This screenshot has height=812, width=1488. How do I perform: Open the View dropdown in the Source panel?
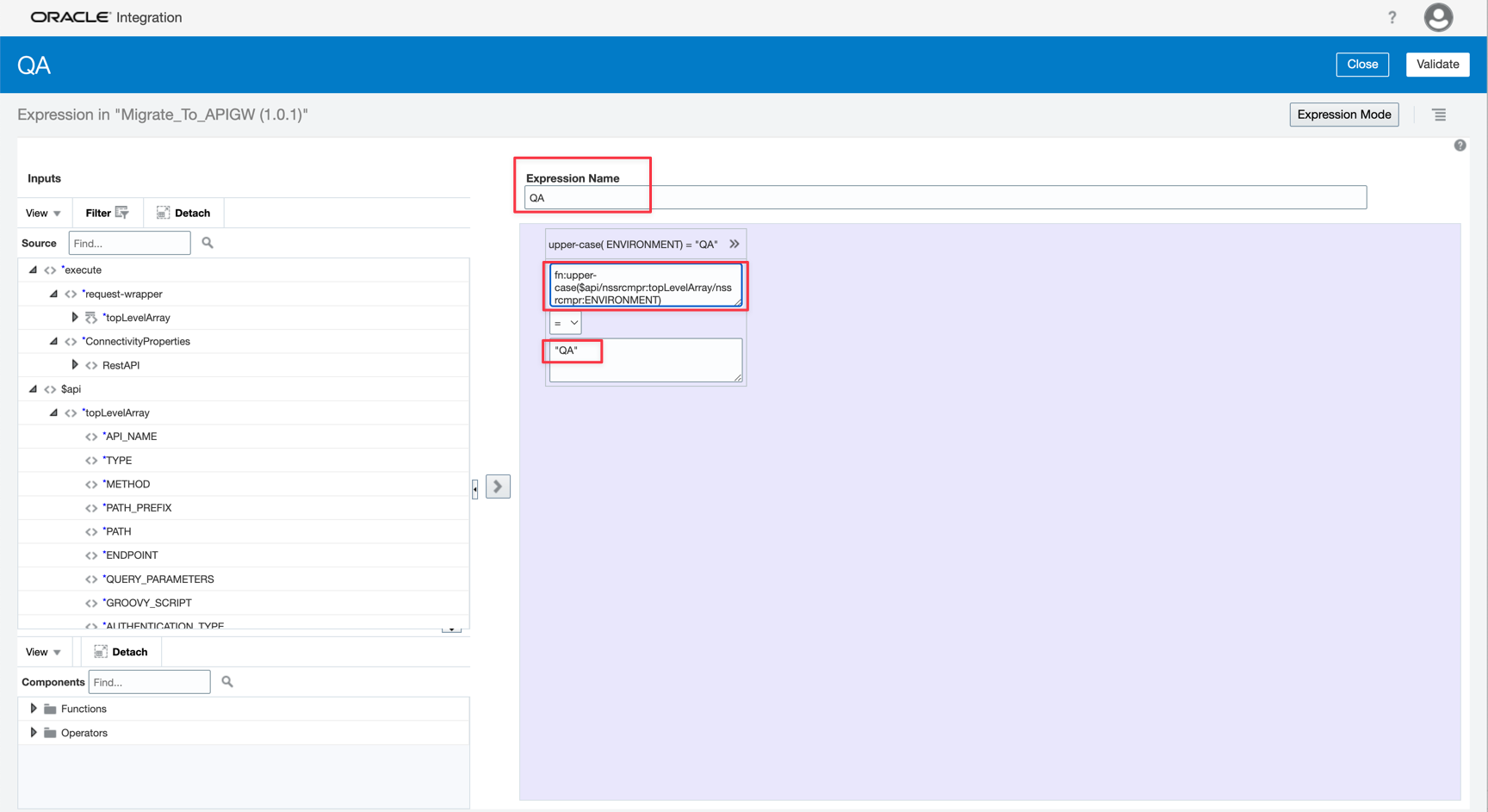point(41,212)
